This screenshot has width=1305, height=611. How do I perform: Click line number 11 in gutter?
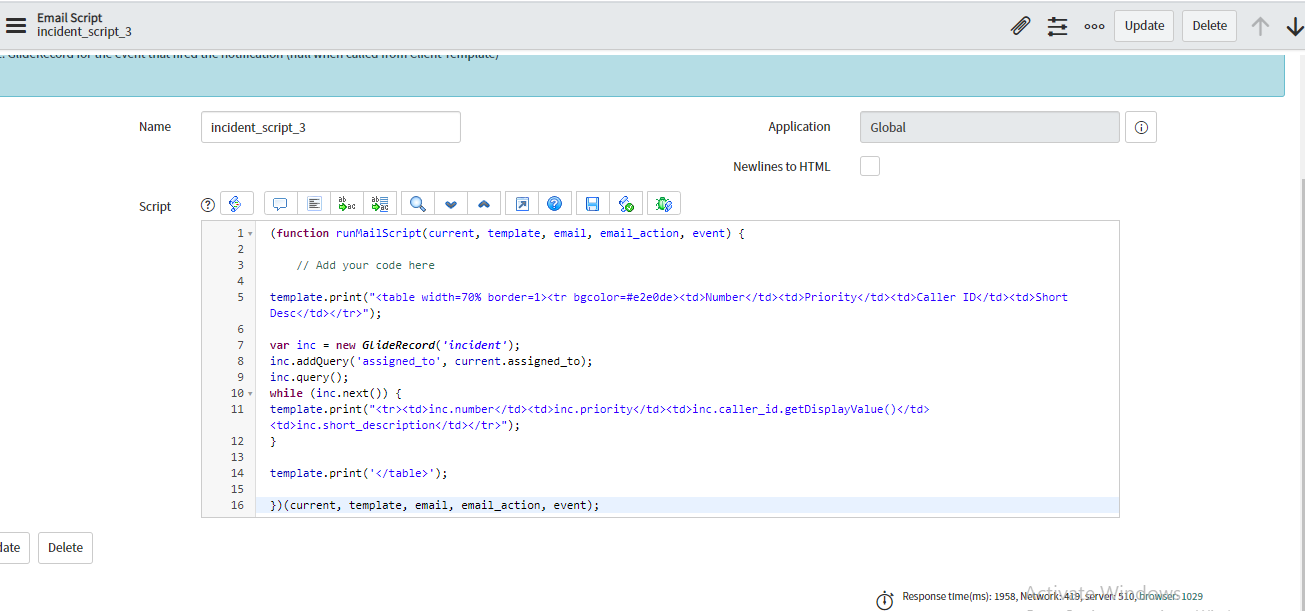coord(237,409)
